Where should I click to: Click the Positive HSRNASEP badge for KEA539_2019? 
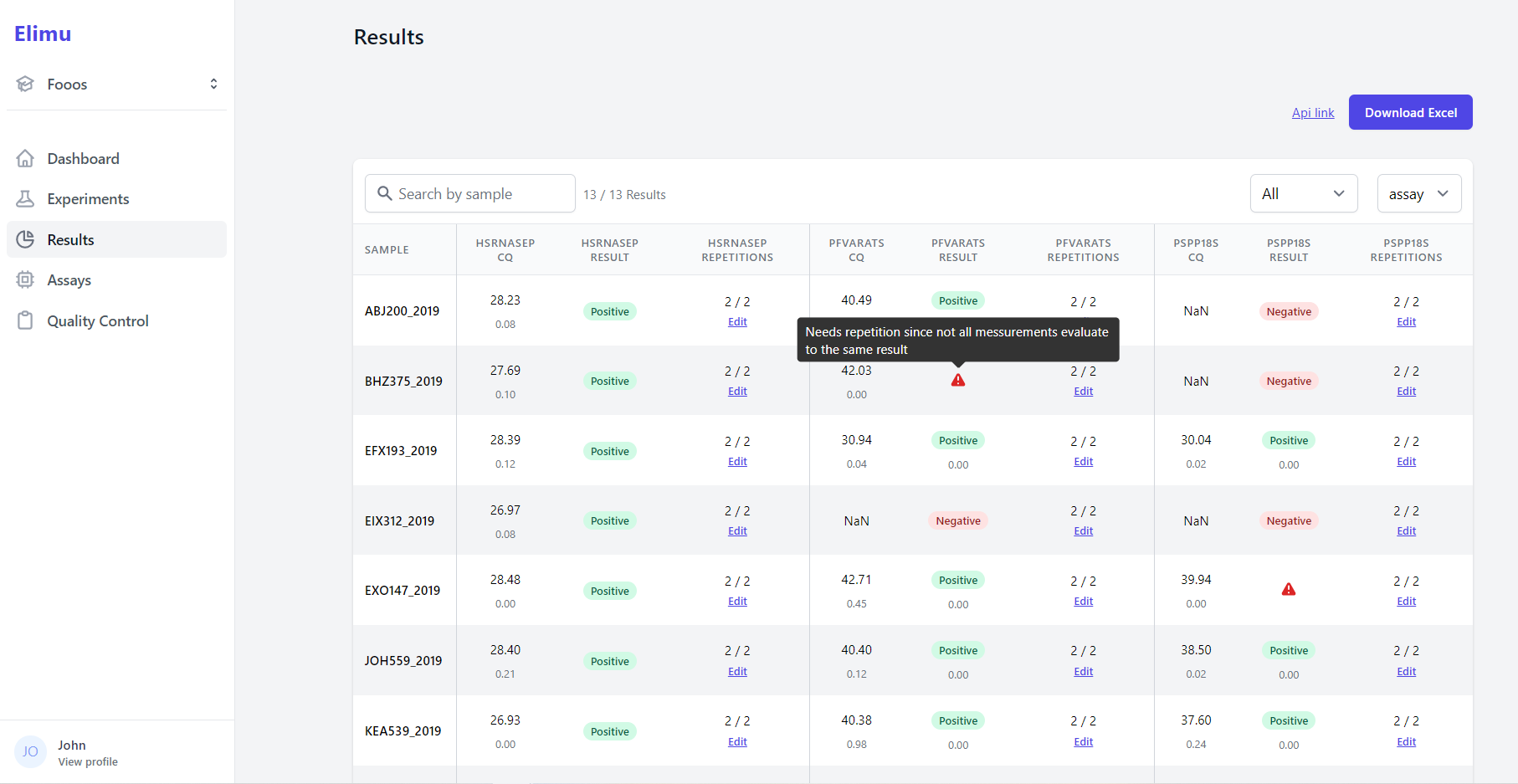[x=610, y=731]
